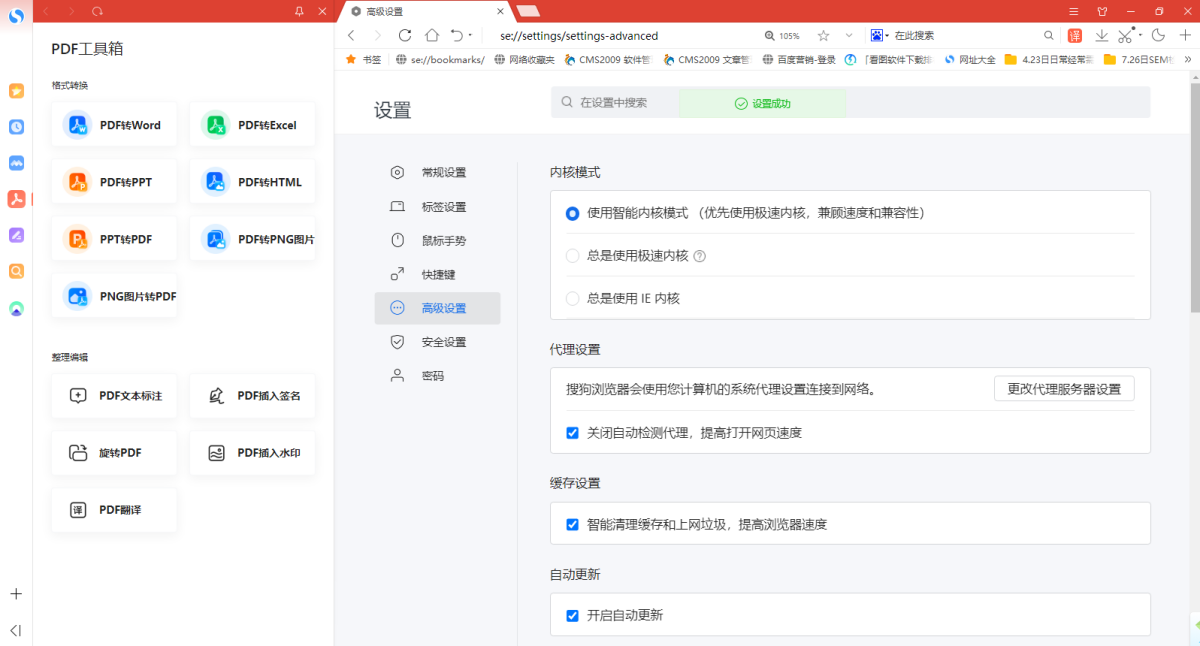Select 总是使用极速内核 kernel mode
The width and height of the screenshot is (1200, 646).
571,256
